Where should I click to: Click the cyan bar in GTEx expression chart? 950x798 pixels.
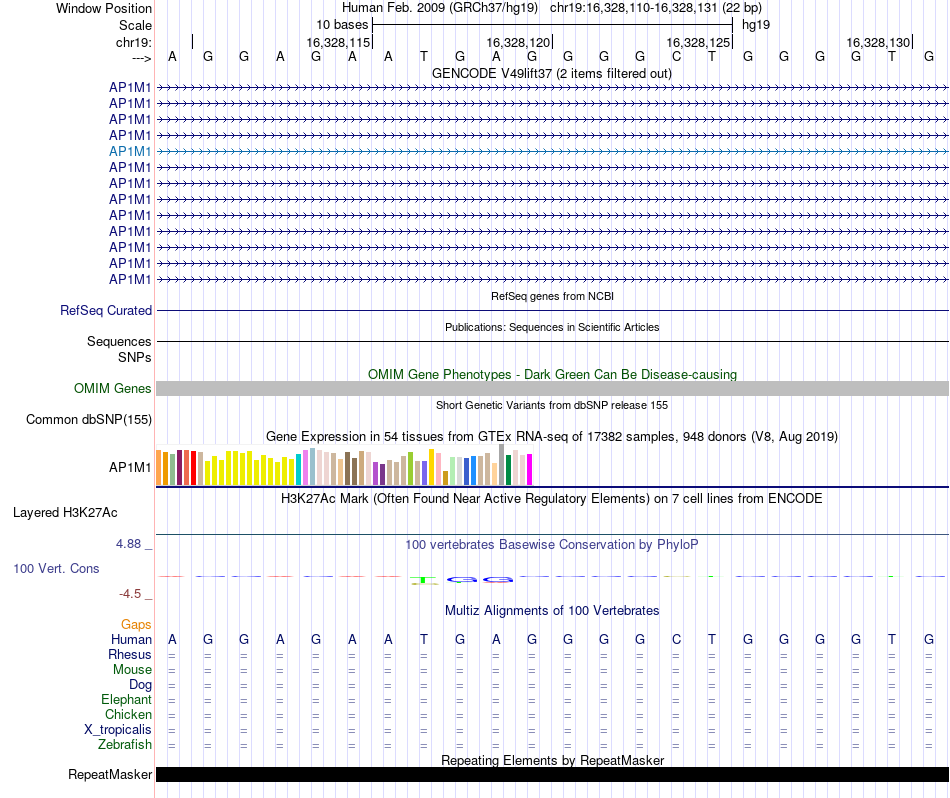[x=299, y=470]
